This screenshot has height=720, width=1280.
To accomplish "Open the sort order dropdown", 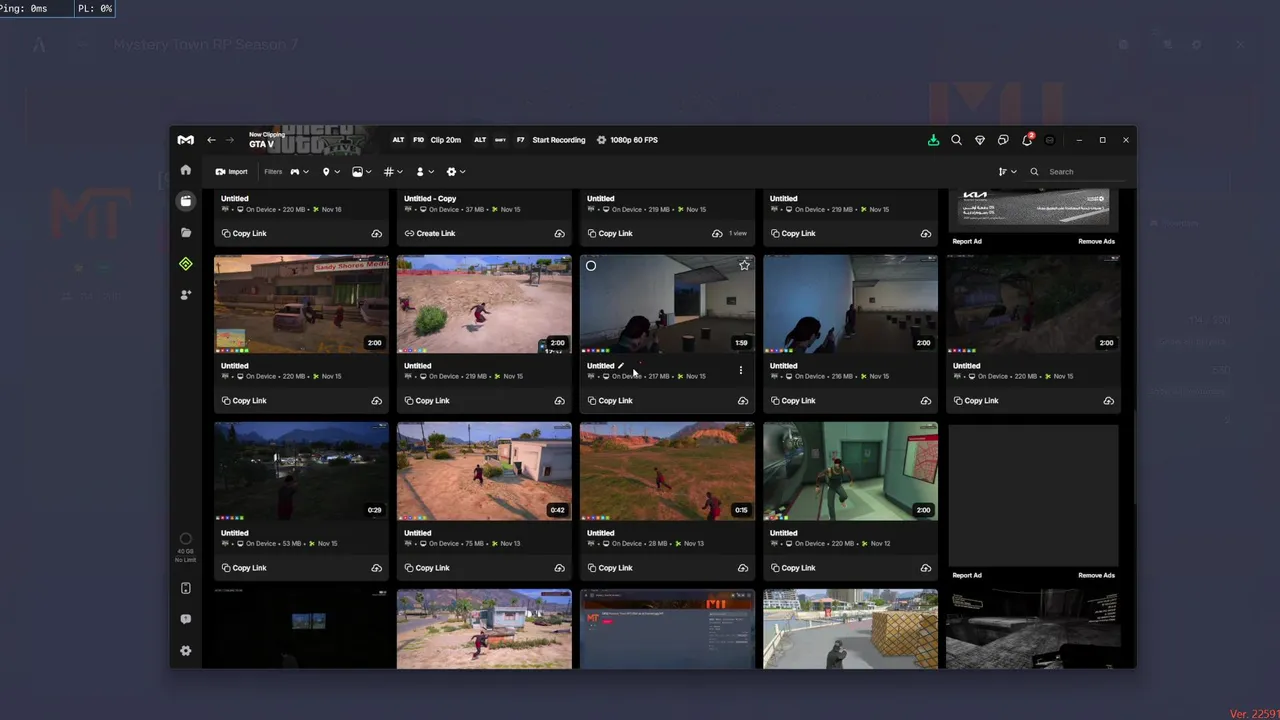I will (x=1007, y=172).
